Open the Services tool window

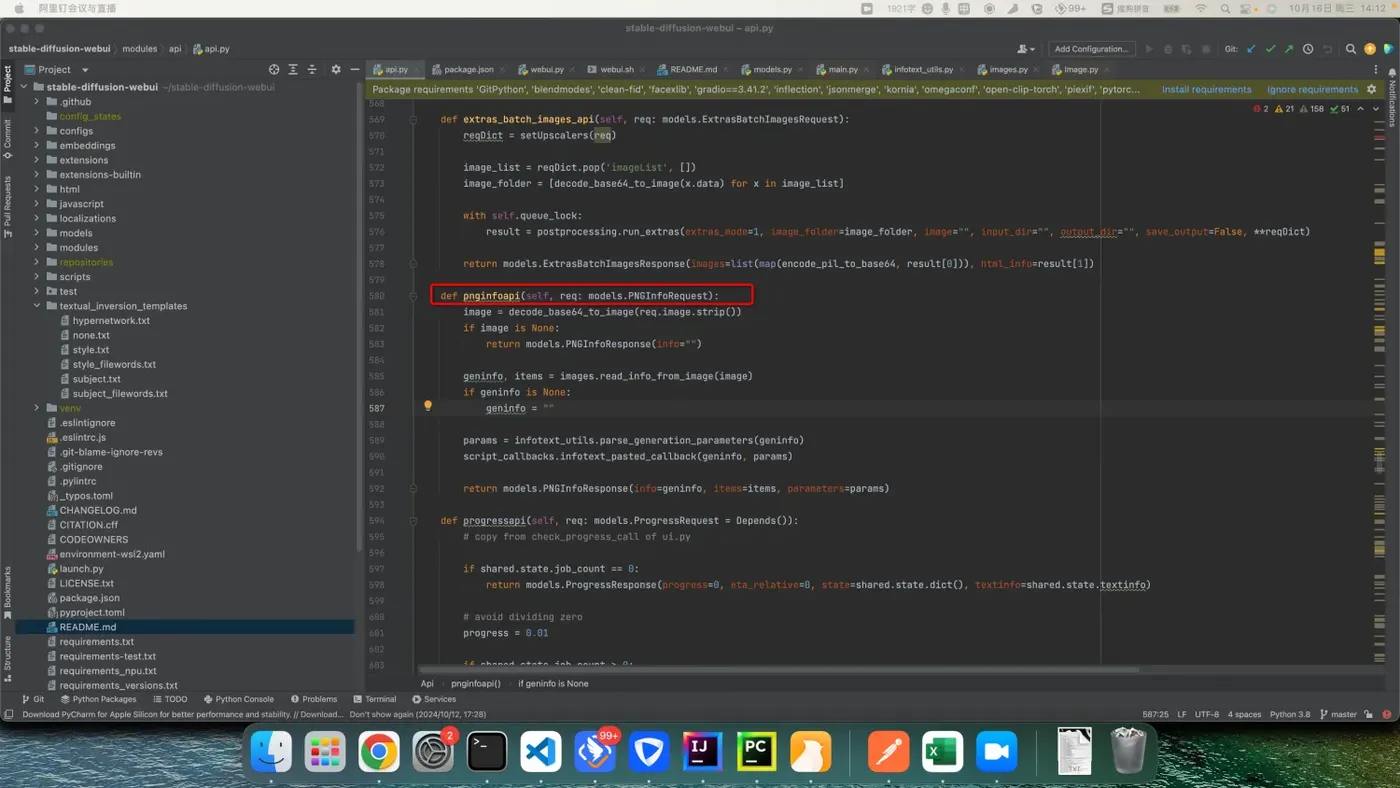(433, 699)
